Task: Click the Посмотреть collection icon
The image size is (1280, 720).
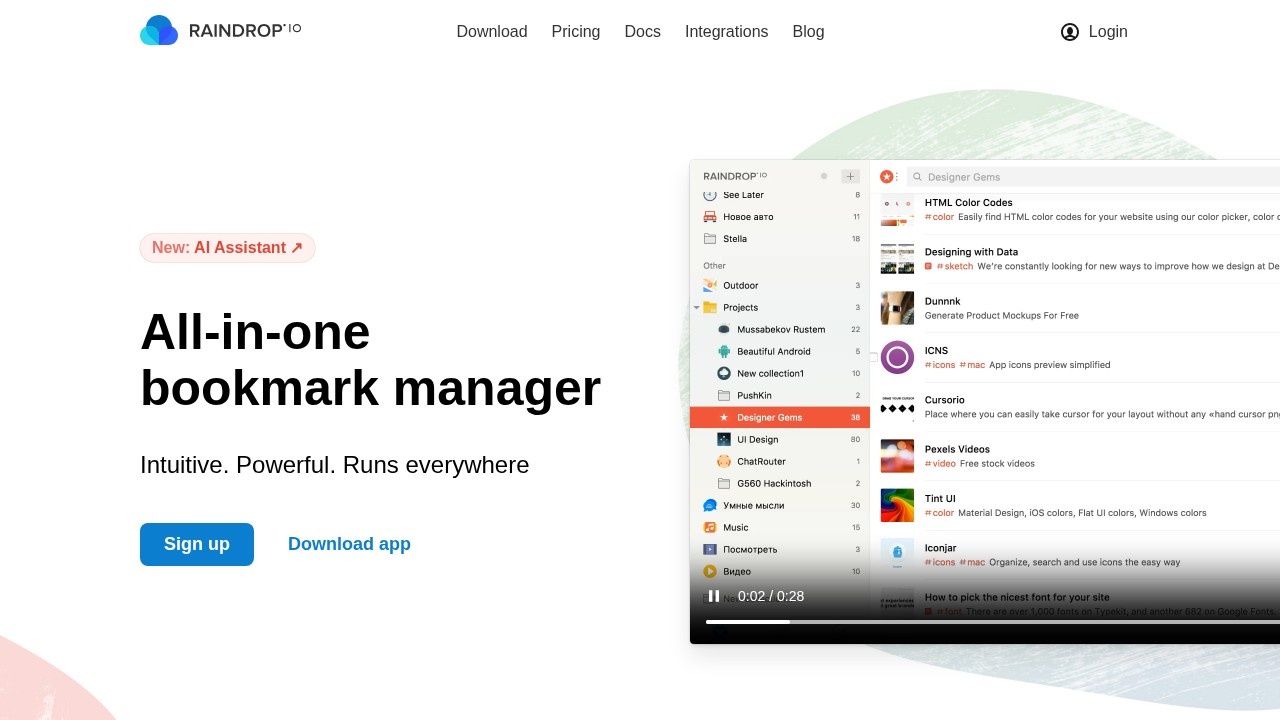Action: tap(710, 550)
